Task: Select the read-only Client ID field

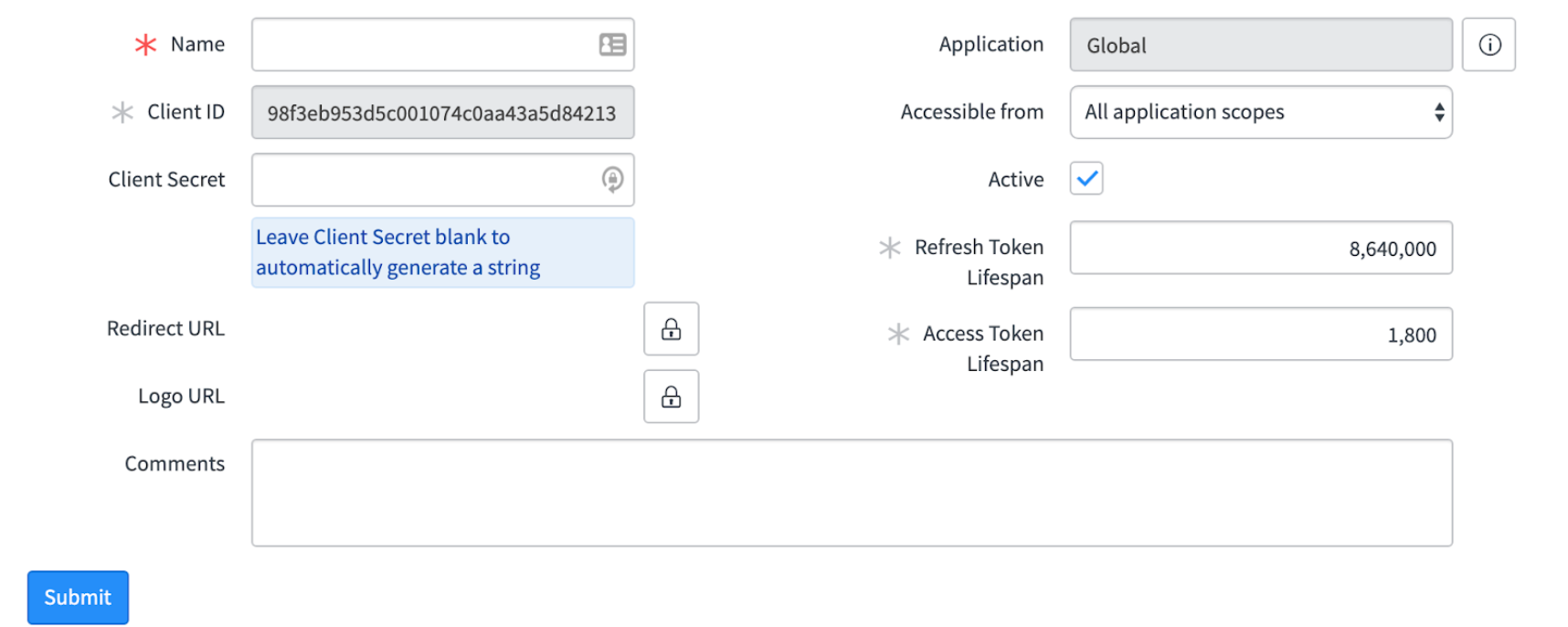Action: pyautogui.click(x=442, y=112)
